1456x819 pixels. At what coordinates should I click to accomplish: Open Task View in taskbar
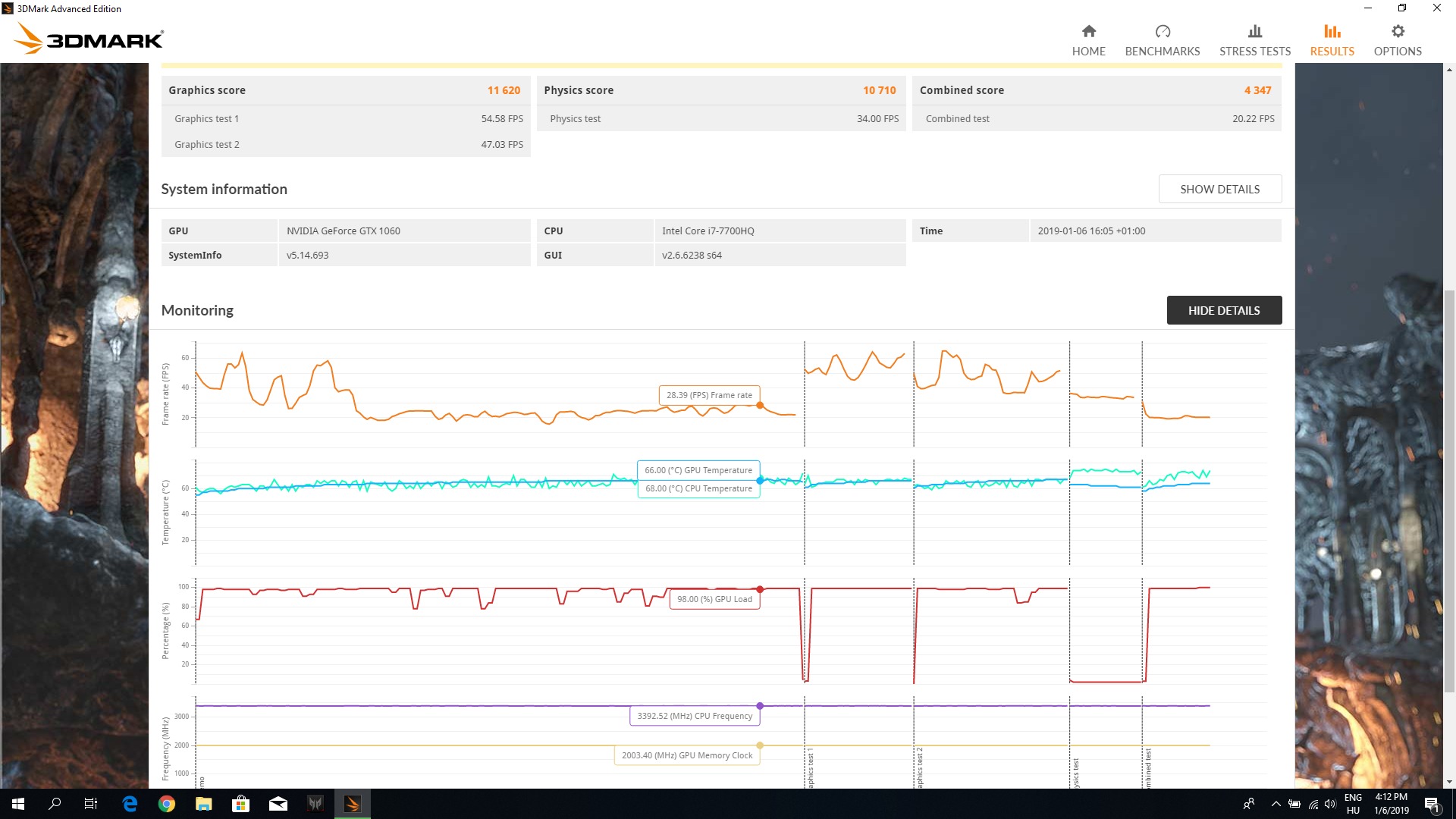click(x=91, y=804)
